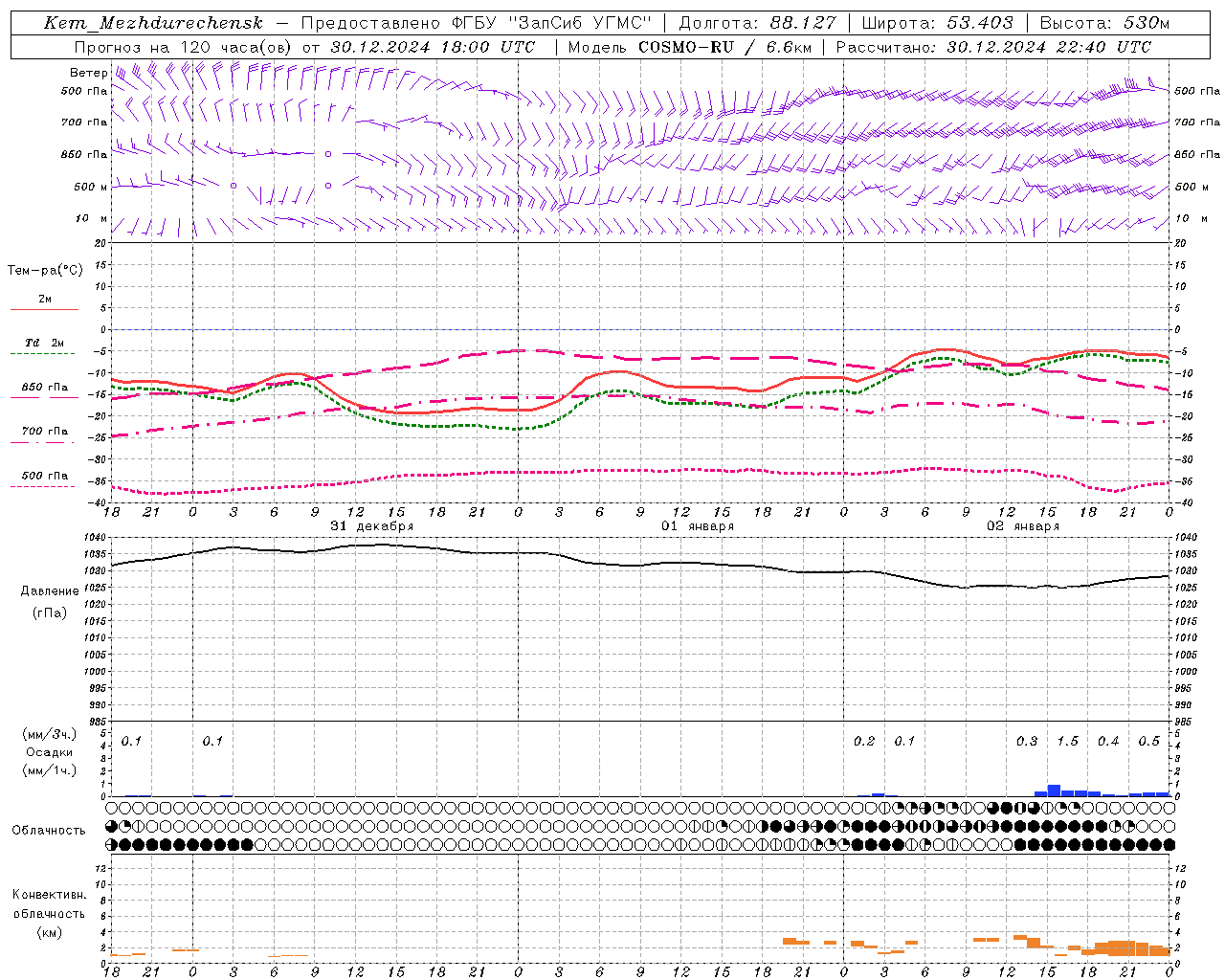Click the solid red '2м' legend line sample
Image resolution: width=1225 pixels, height=980 pixels.
tap(44, 309)
